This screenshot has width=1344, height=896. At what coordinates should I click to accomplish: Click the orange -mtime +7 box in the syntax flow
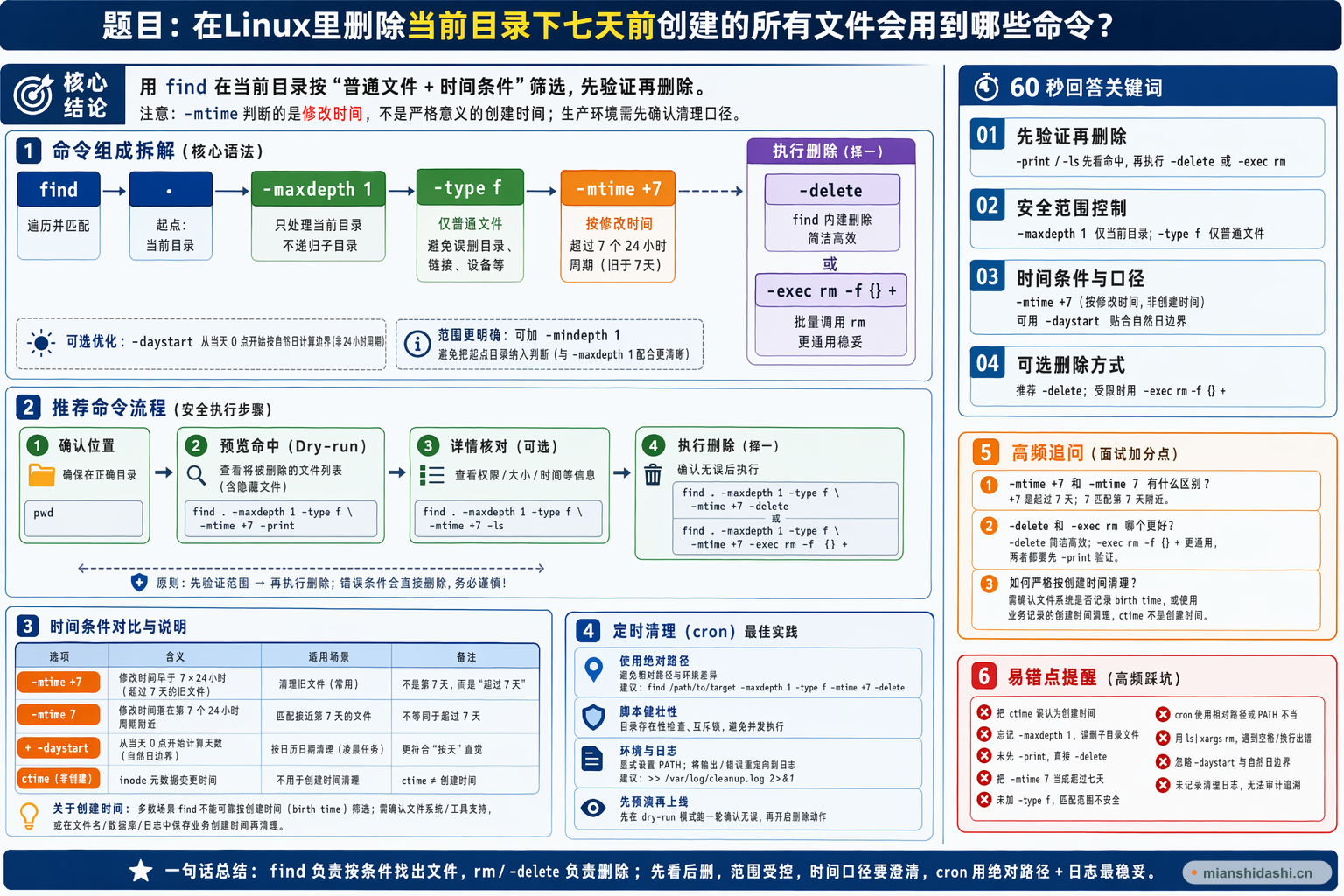point(618,188)
